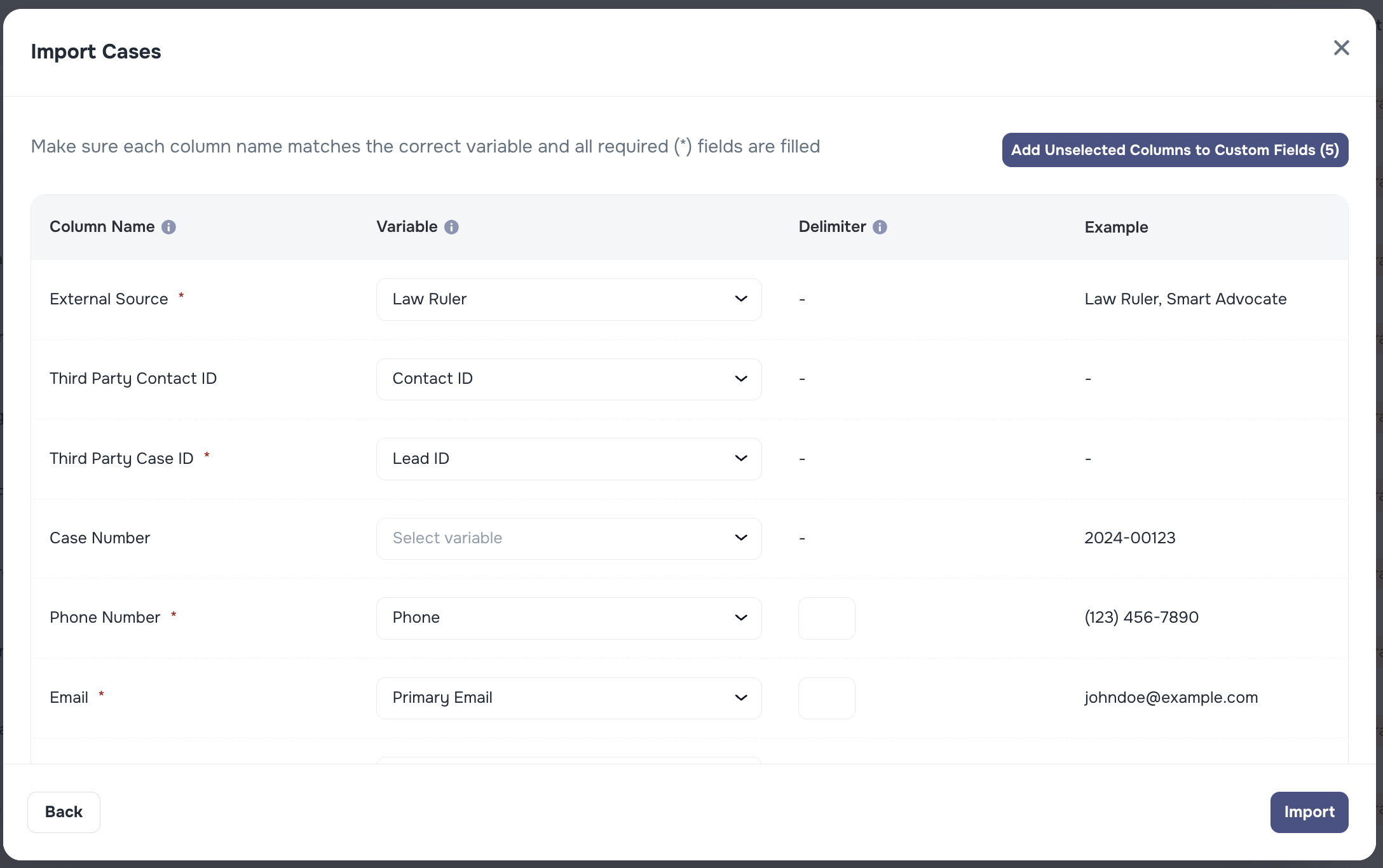
Task: Click the Back button
Action: pos(64,812)
